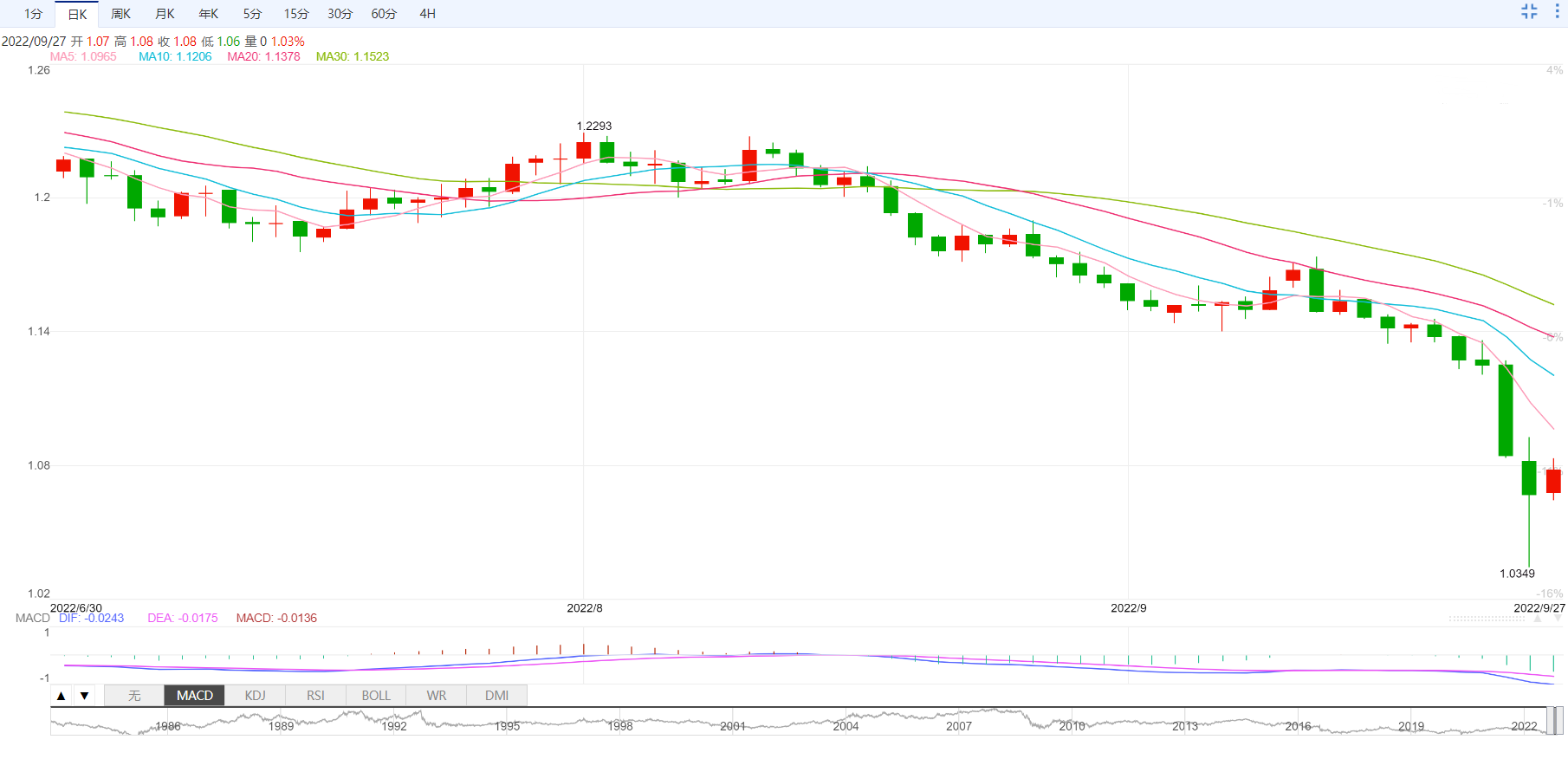Show the KDJ indicator
This screenshot has height=759, width=1568.
pyautogui.click(x=255, y=696)
